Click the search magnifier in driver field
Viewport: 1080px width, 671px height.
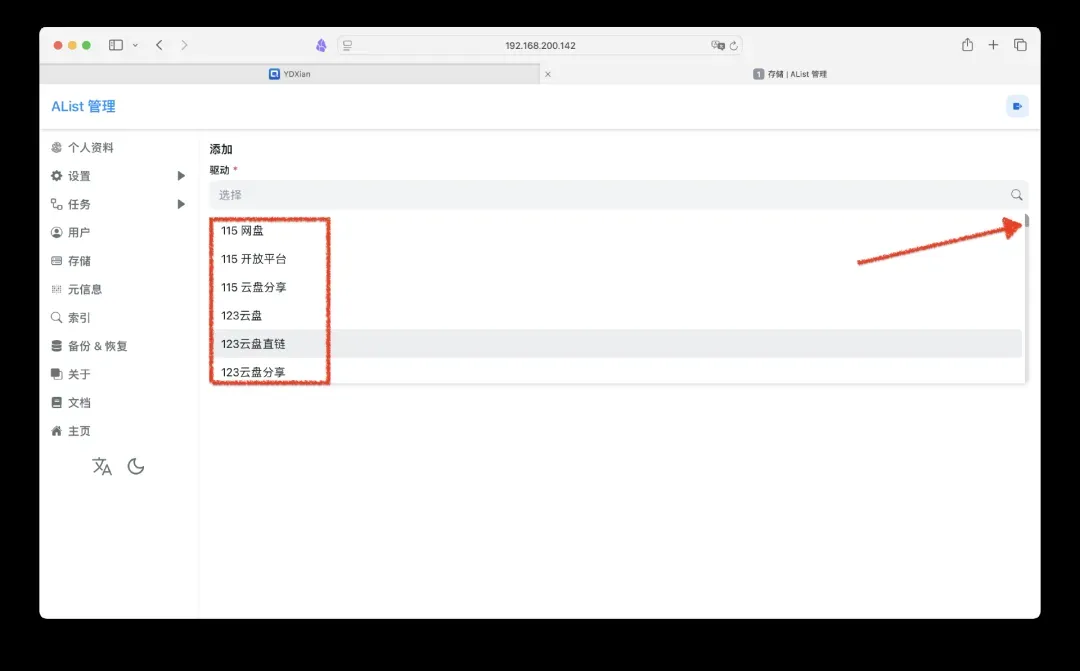click(1016, 195)
